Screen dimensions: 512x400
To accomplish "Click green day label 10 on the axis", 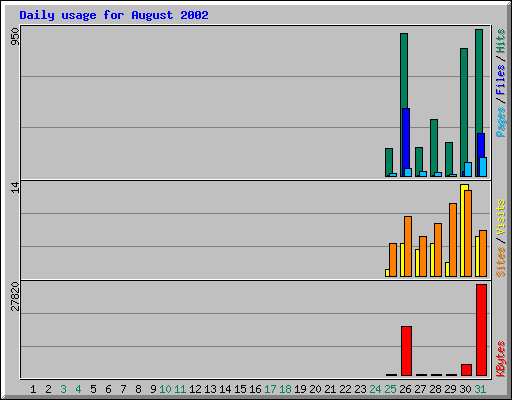I will click(x=165, y=389).
